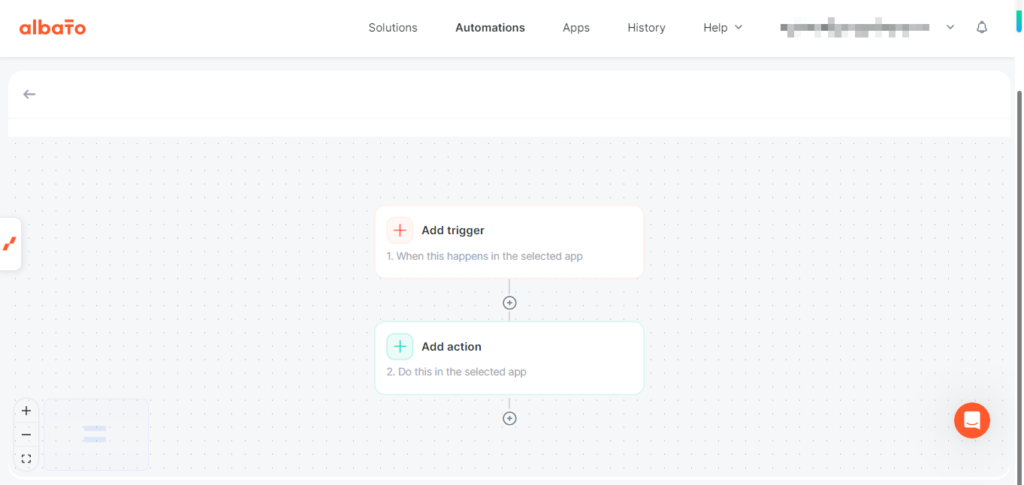Open the Apps page

[576, 27]
